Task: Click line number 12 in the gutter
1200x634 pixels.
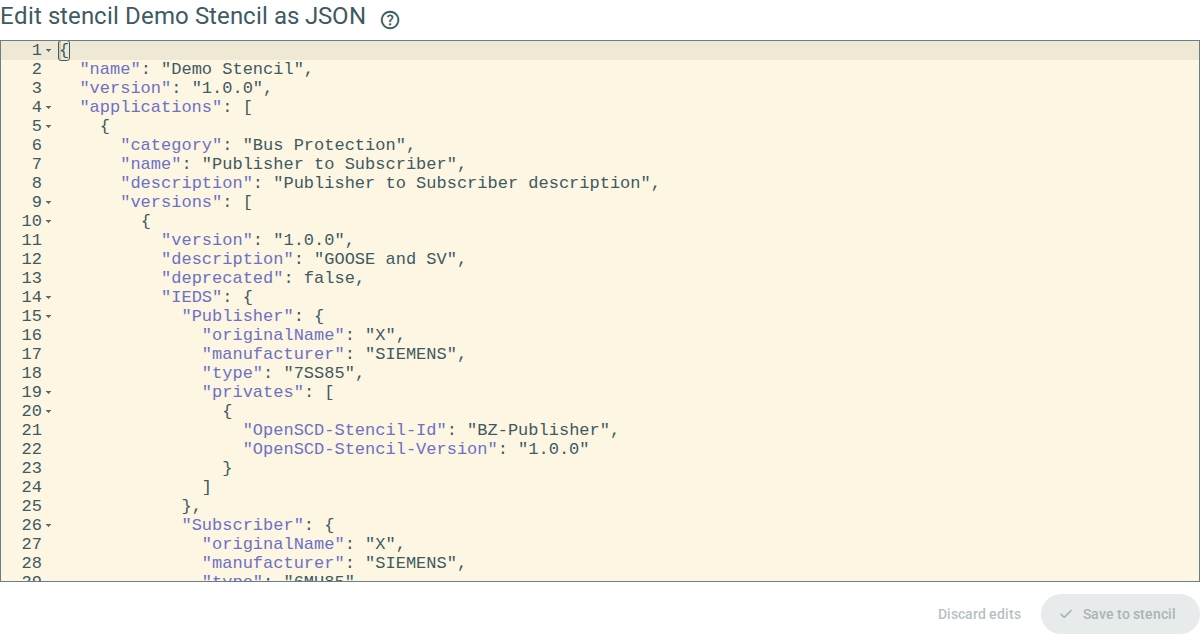Action: click(x=31, y=259)
